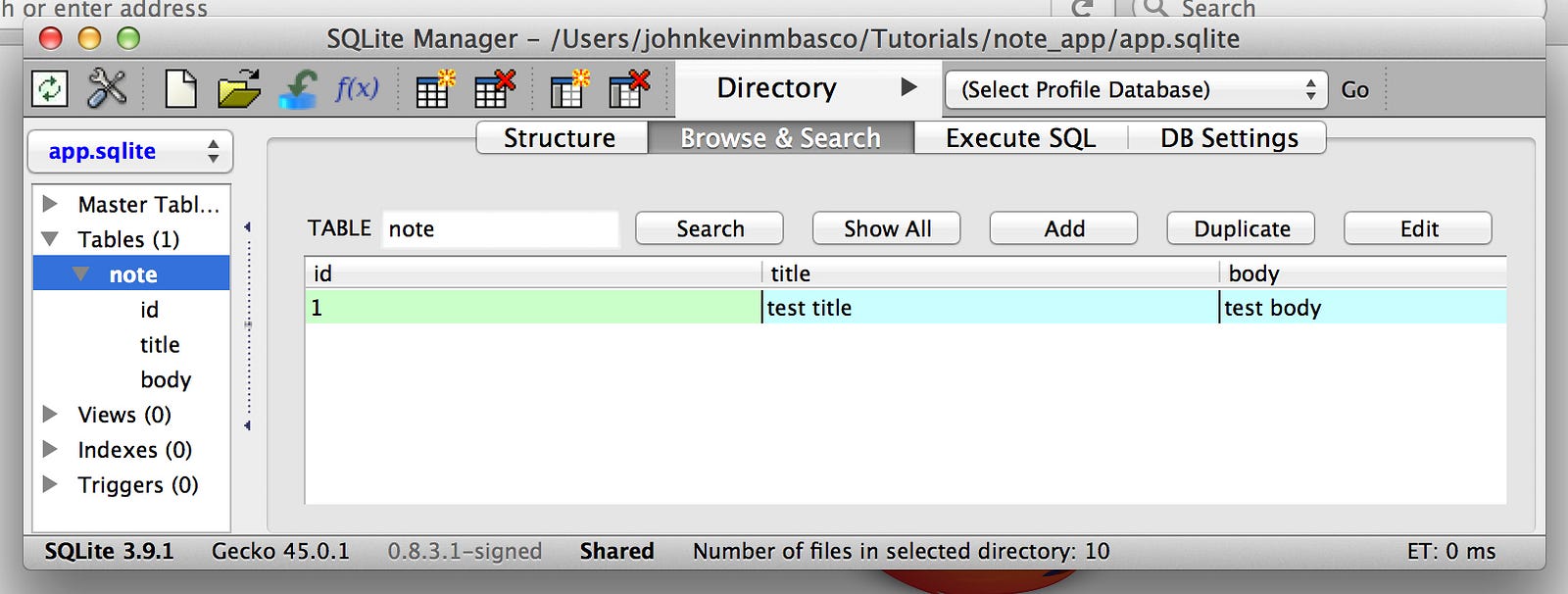Sort by the title column header

coord(990,273)
